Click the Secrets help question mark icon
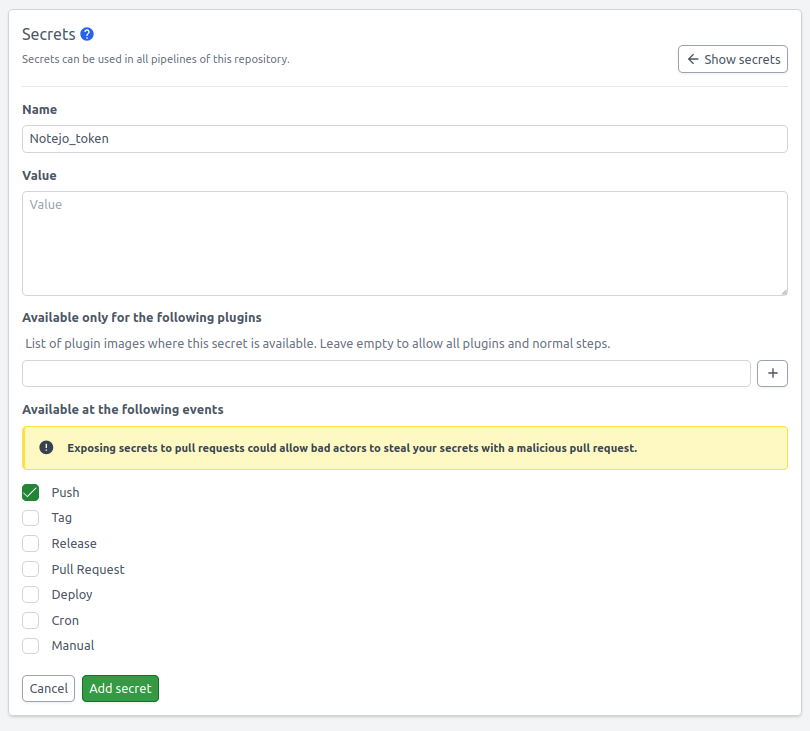The width and height of the screenshot is (810, 731). pyautogui.click(x=87, y=34)
